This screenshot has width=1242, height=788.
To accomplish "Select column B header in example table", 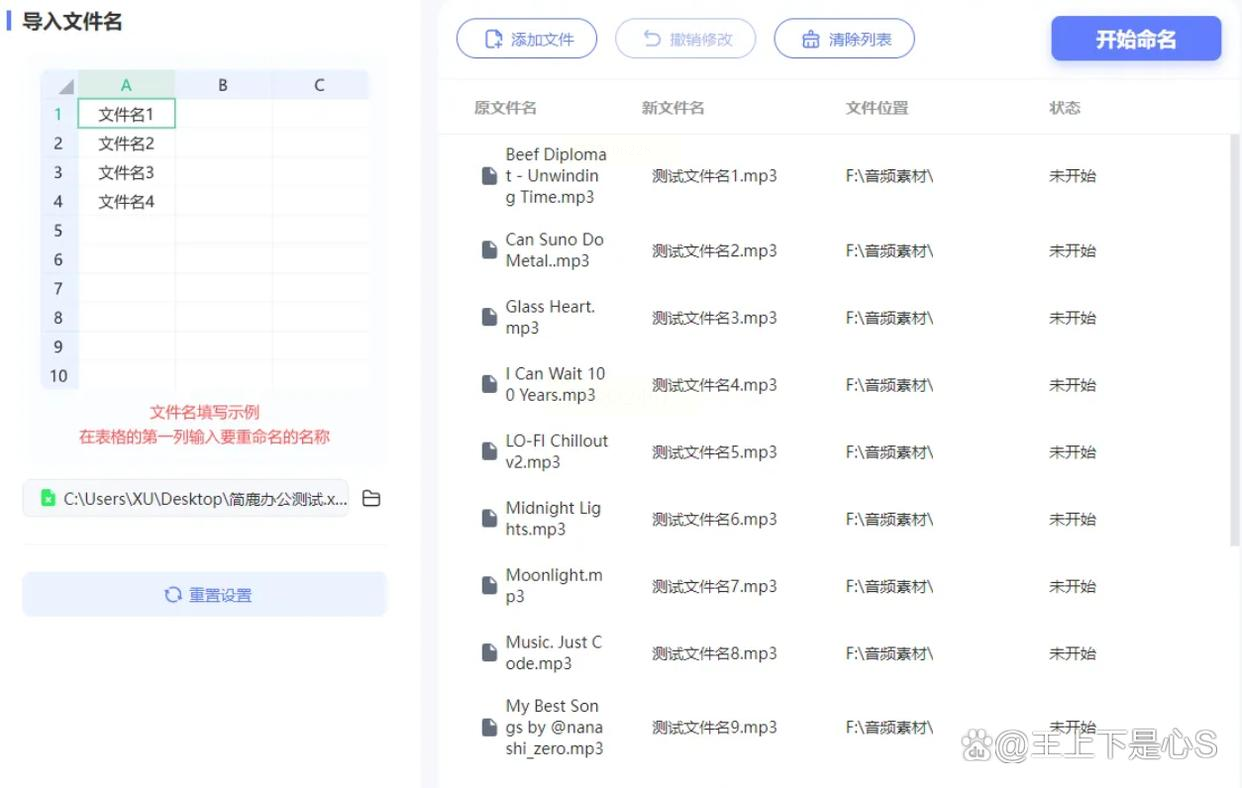I will click(x=223, y=85).
